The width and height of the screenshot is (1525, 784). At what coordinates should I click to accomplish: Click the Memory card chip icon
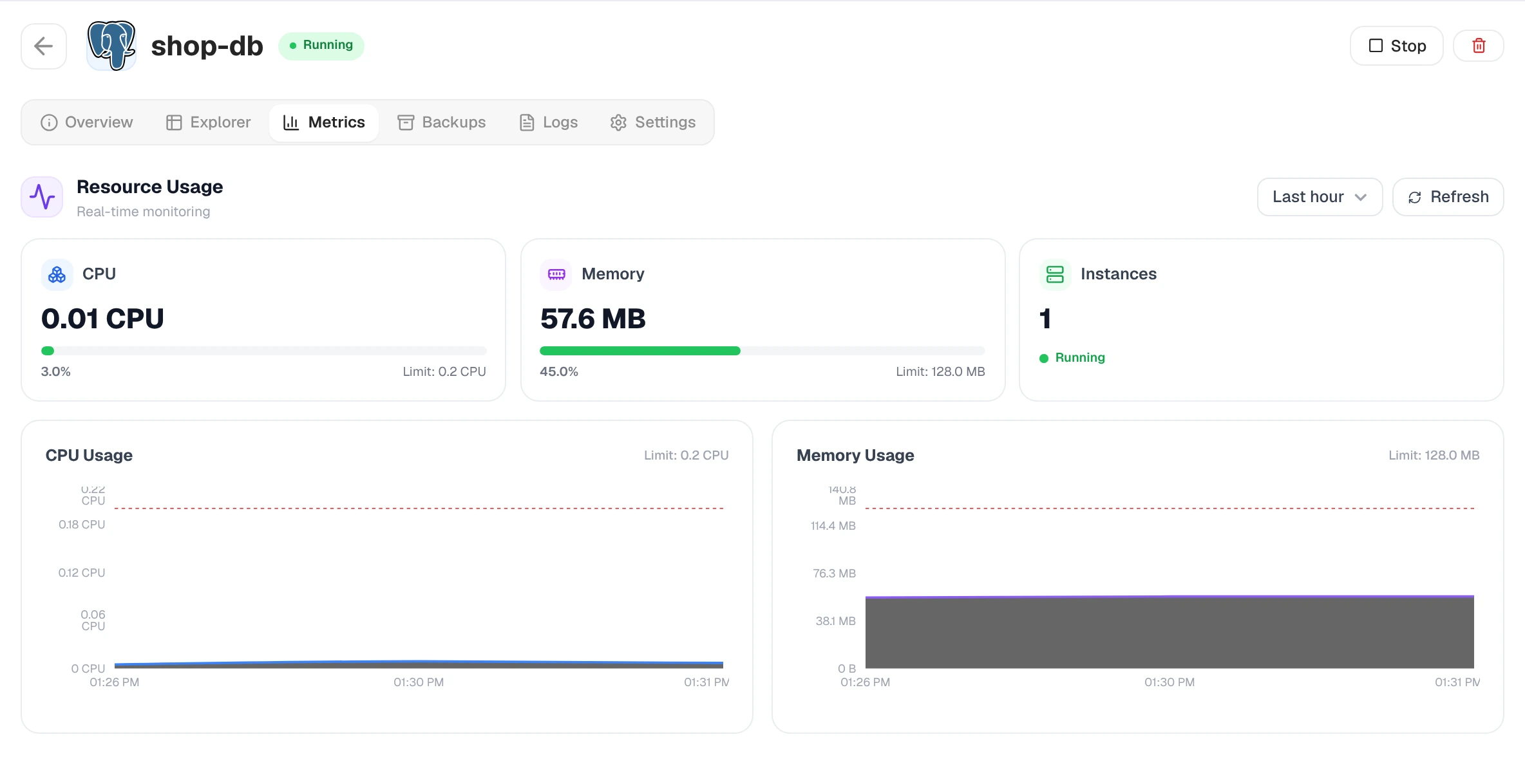[x=556, y=275]
